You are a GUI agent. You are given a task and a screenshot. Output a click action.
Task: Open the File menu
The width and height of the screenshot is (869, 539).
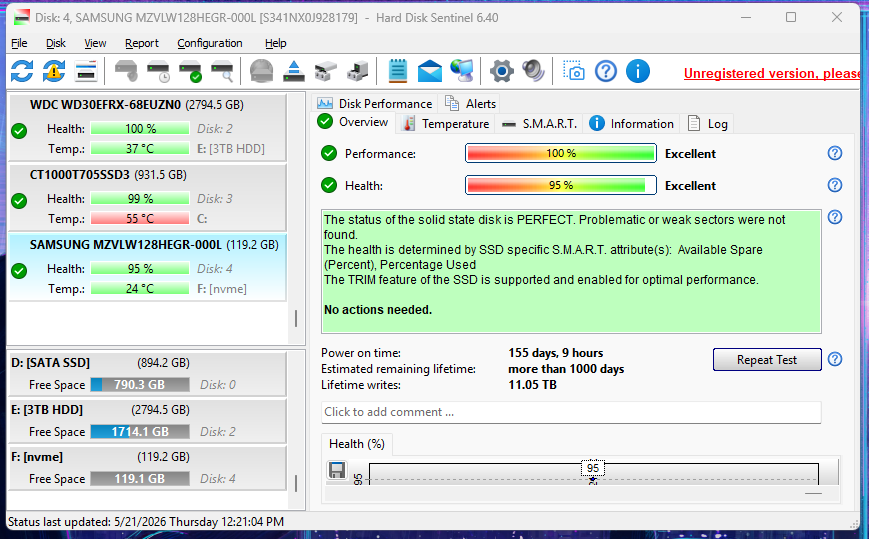(19, 43)
